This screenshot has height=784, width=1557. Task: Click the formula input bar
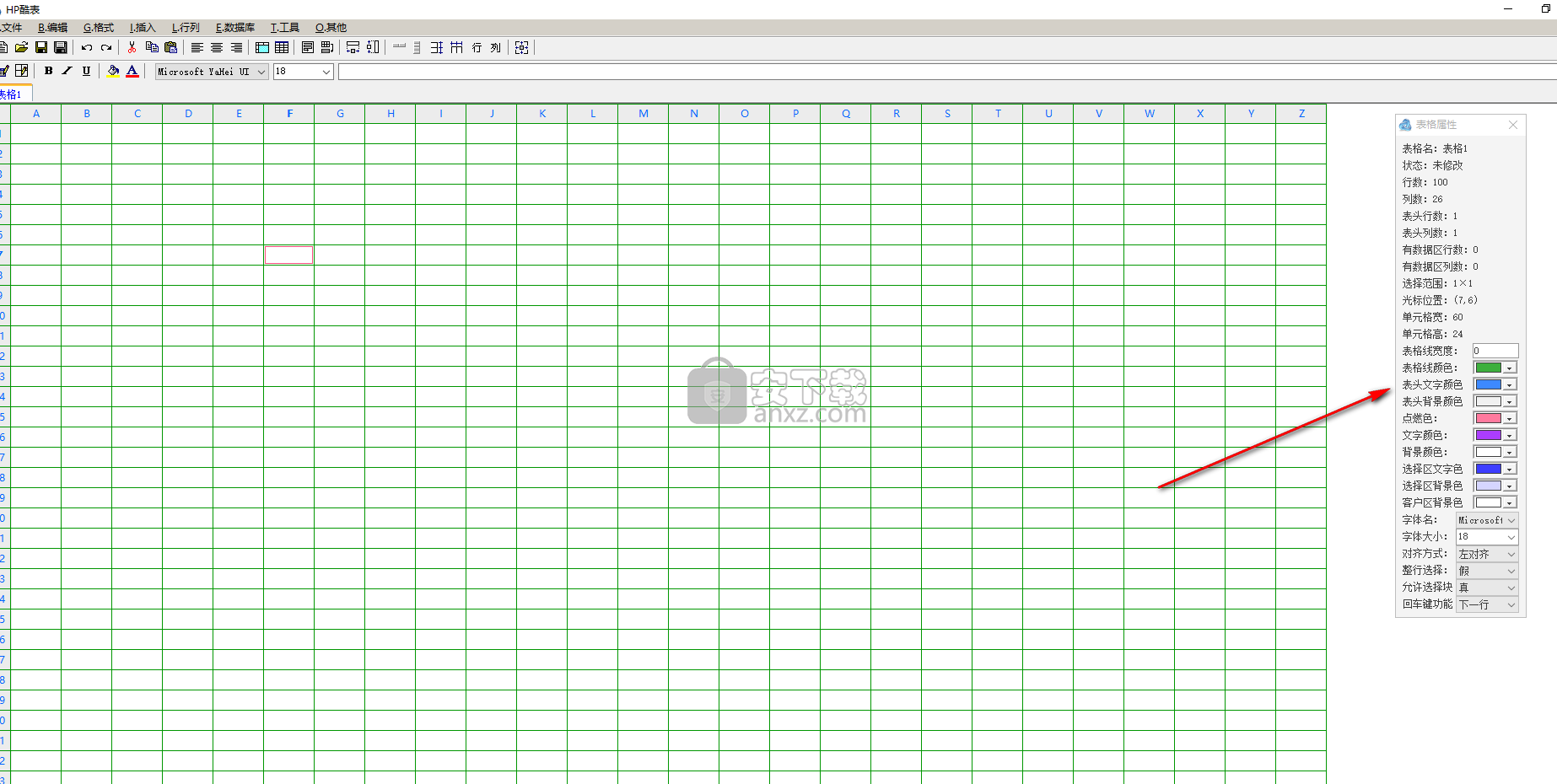[x=946, y=72]
